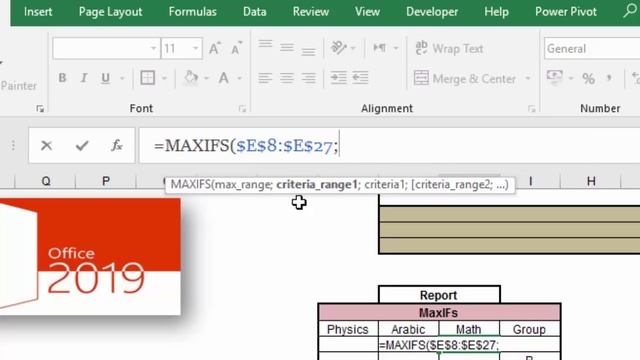Expand the underline style dropdown arrow

122,78
